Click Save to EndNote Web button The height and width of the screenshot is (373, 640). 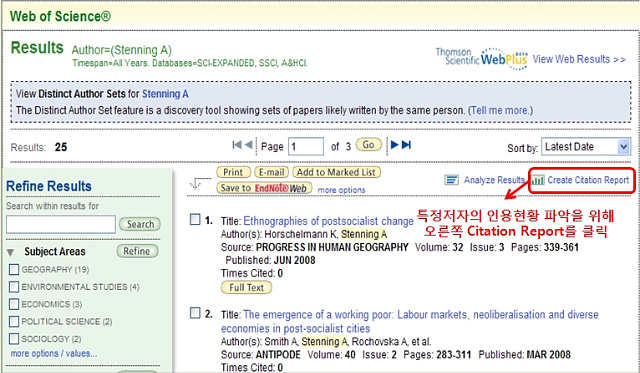[264, 188]
